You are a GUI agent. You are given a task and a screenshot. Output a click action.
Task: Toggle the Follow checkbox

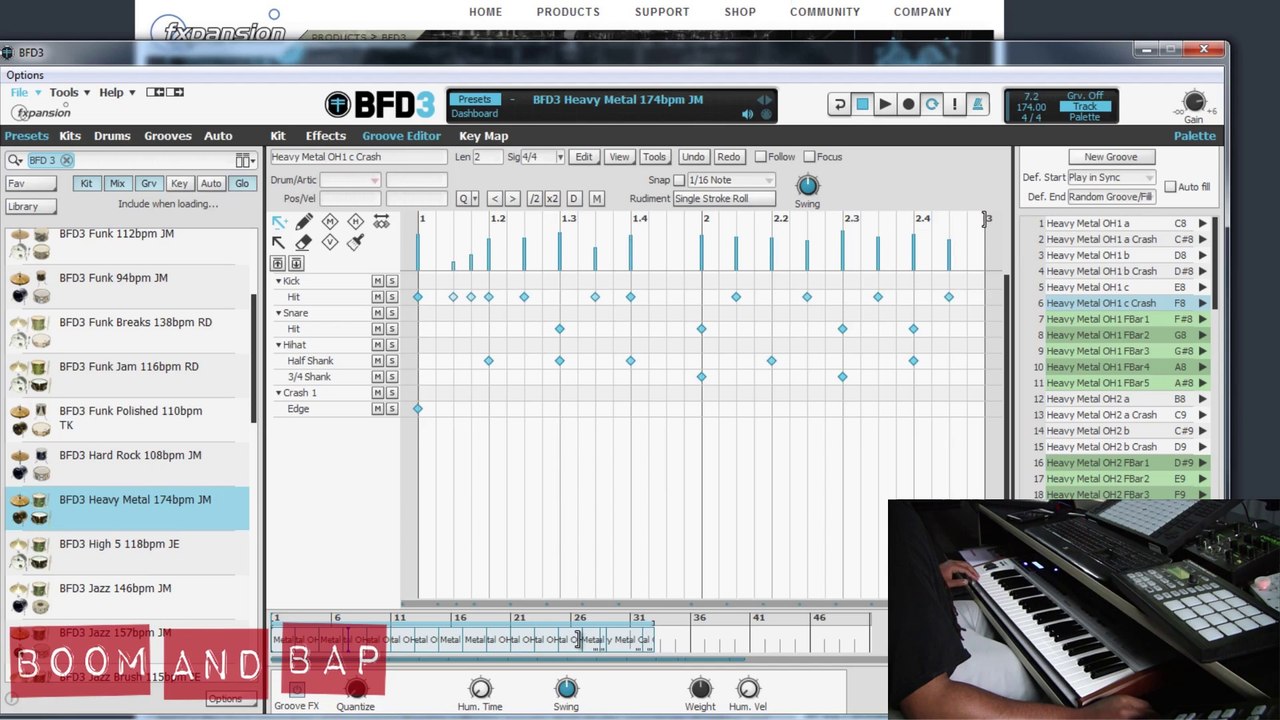(x=761, y=157)
